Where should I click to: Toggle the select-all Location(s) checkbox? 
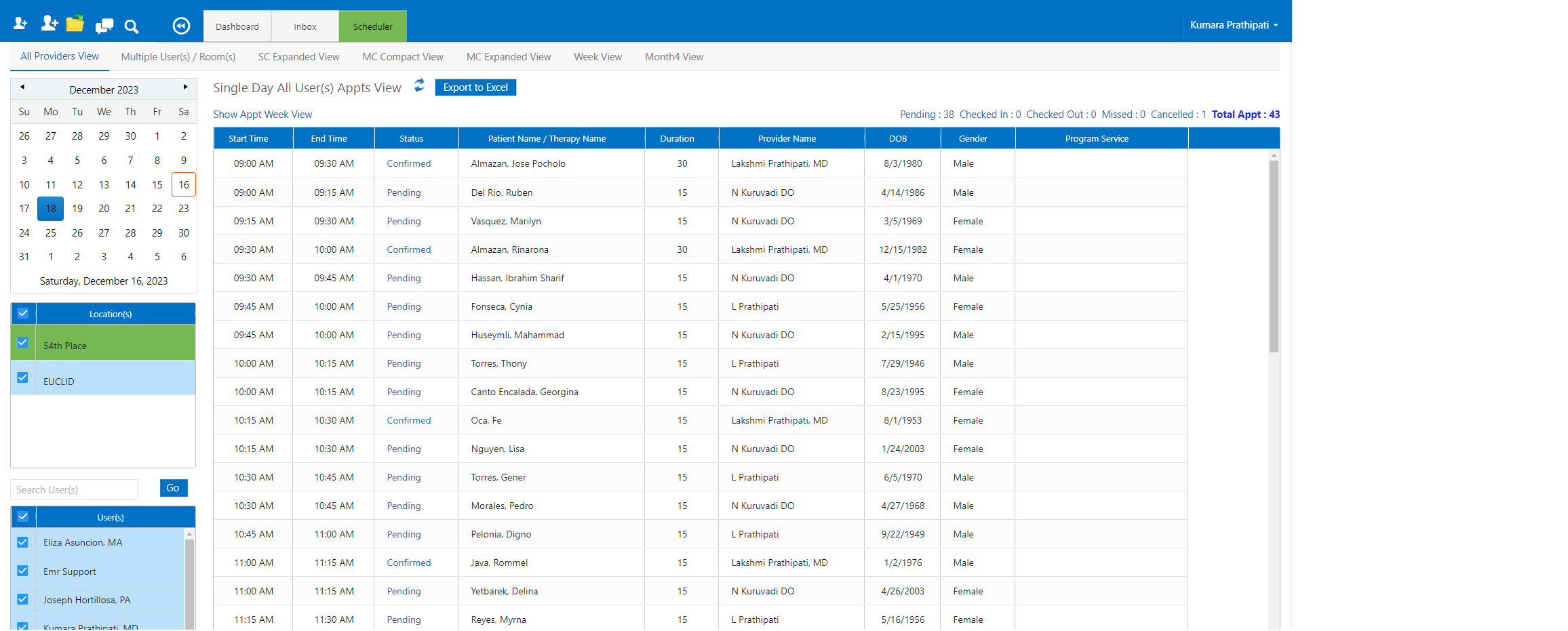(x=22, y=313)
